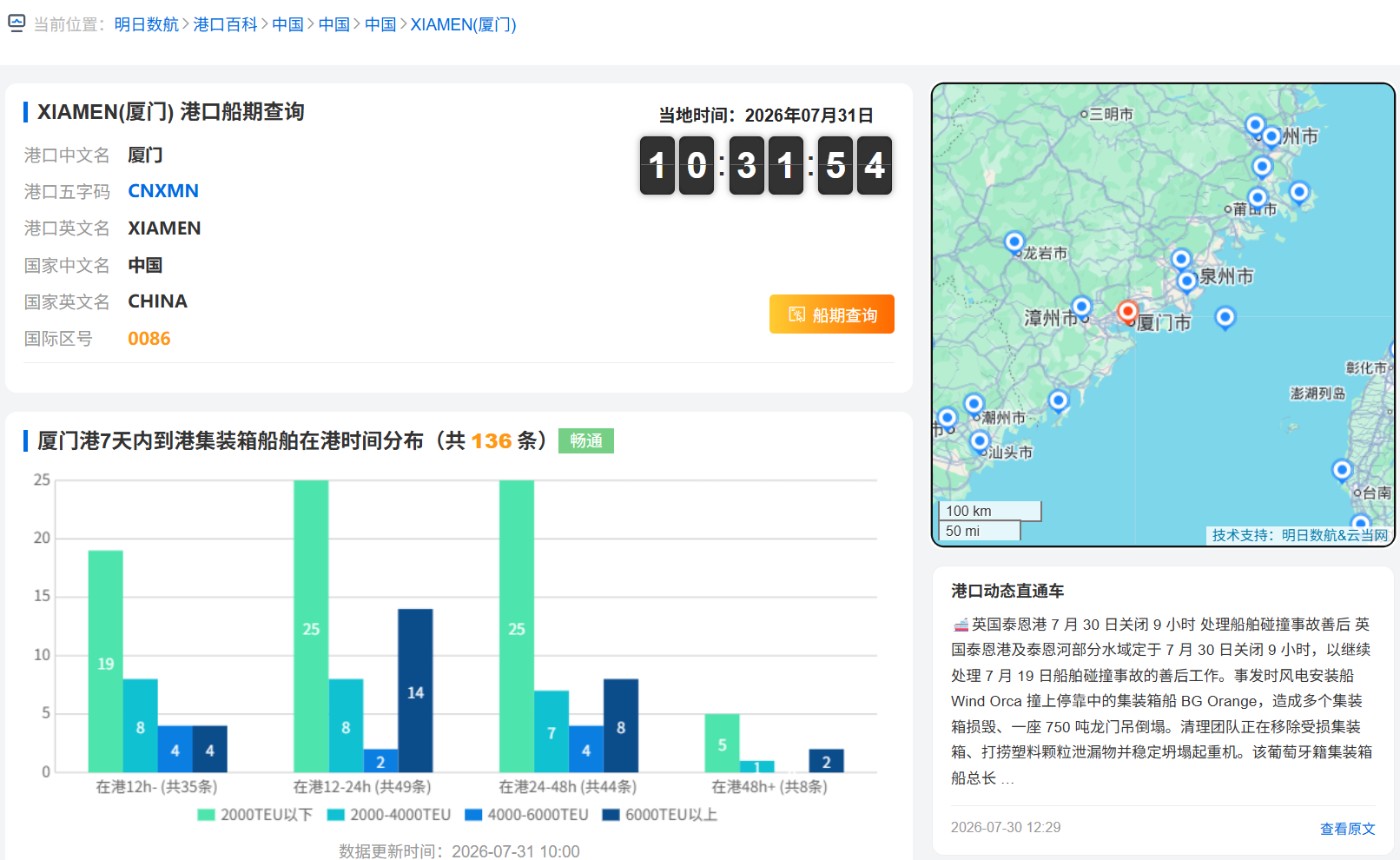
Task: Click the ship emoji in port news
Action: 961,624
